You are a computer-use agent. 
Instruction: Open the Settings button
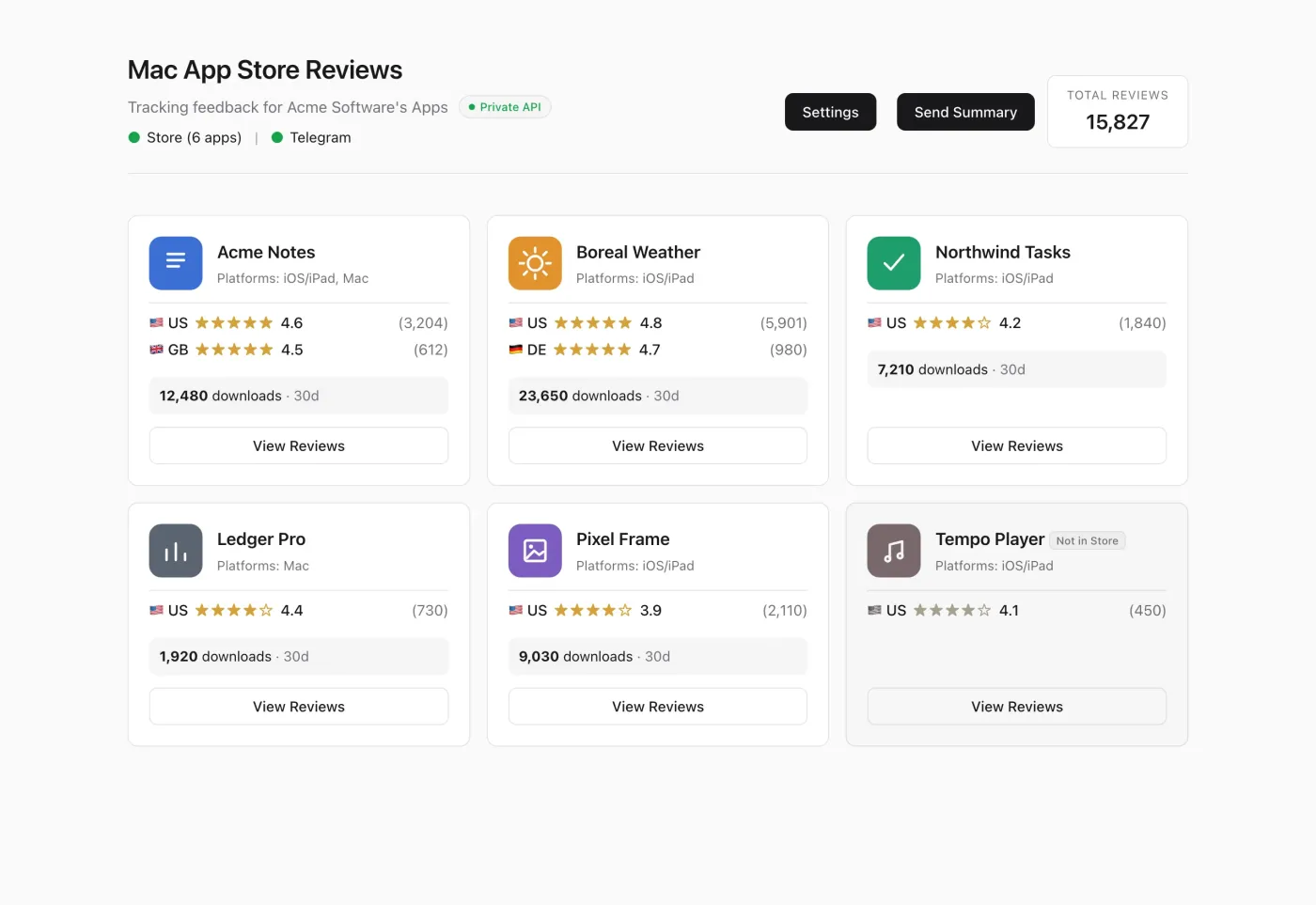(x=831, y=112)
